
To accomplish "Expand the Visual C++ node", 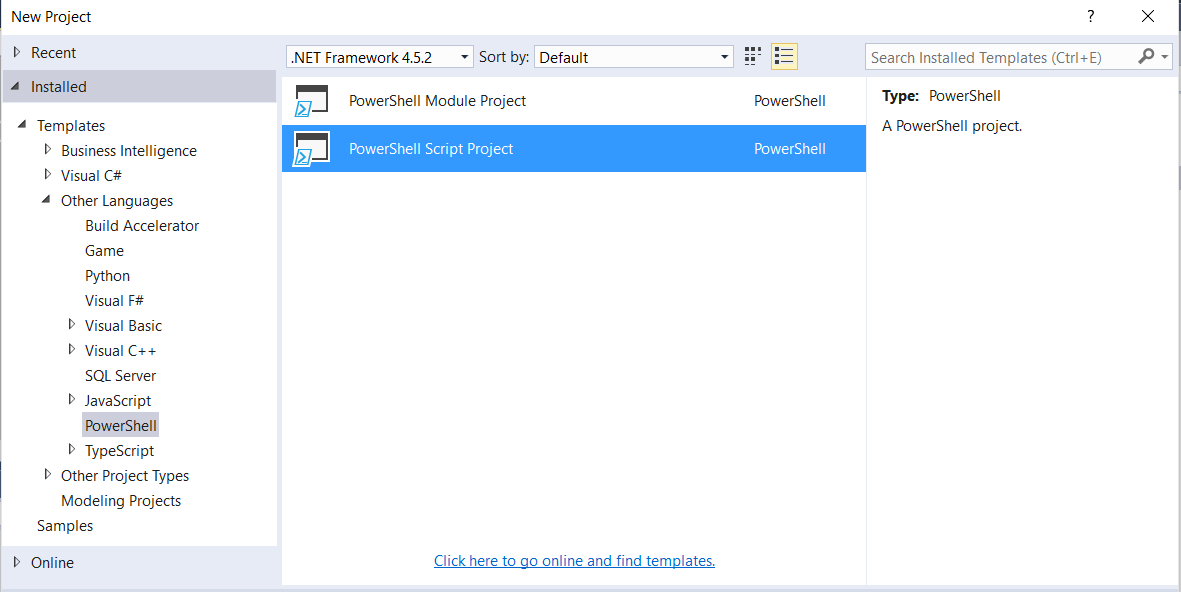I will point(71,350).
